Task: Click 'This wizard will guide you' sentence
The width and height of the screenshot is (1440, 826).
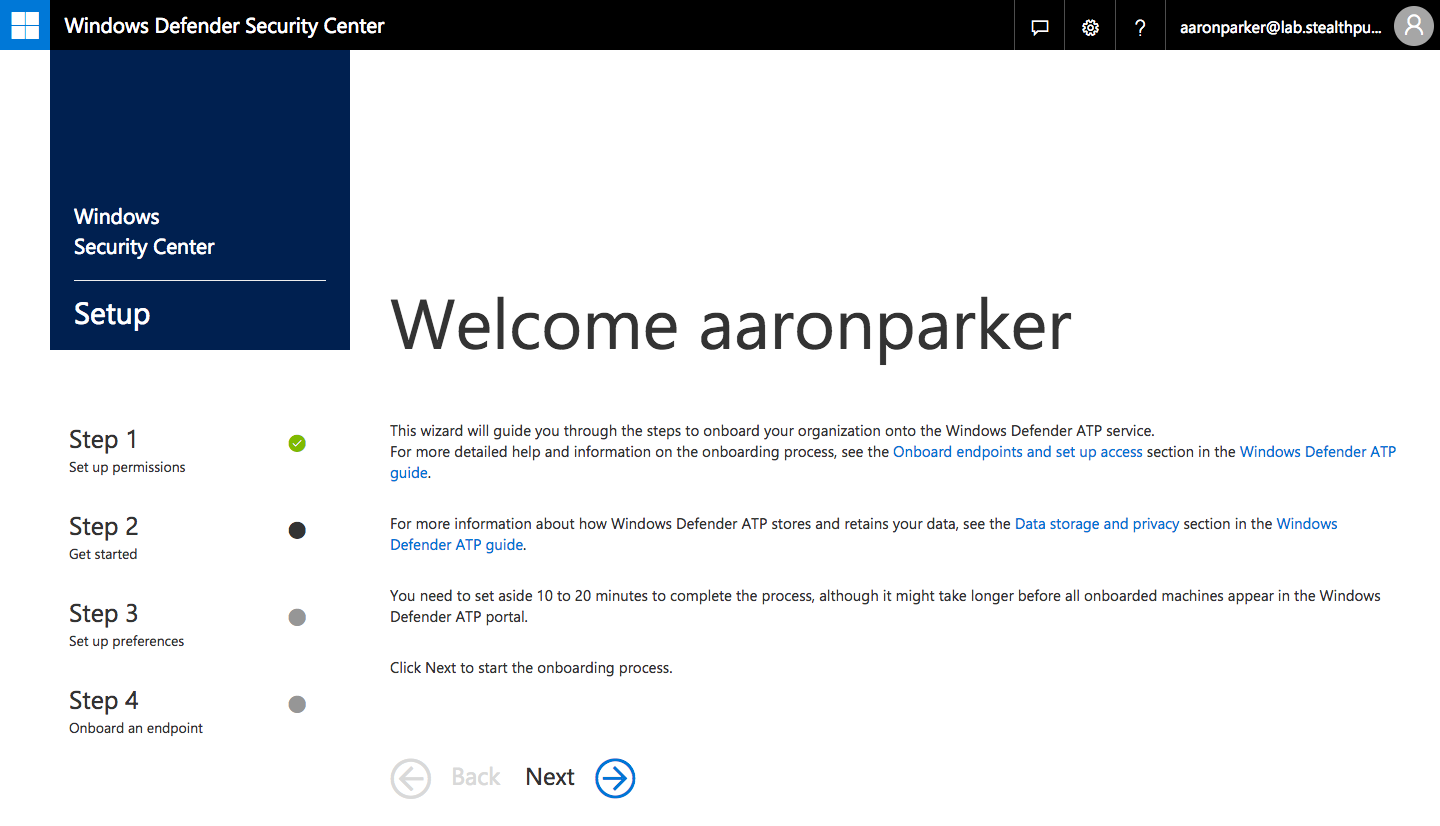Action: click(772, 432)
